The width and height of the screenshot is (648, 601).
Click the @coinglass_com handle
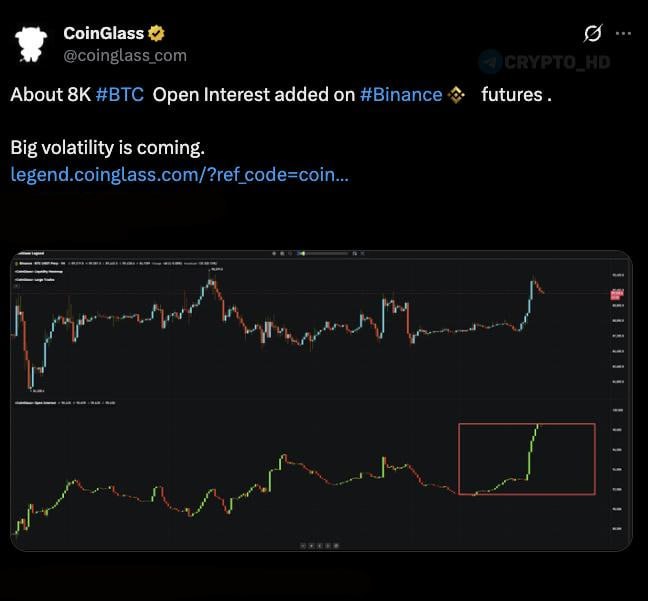pos(125,56)
